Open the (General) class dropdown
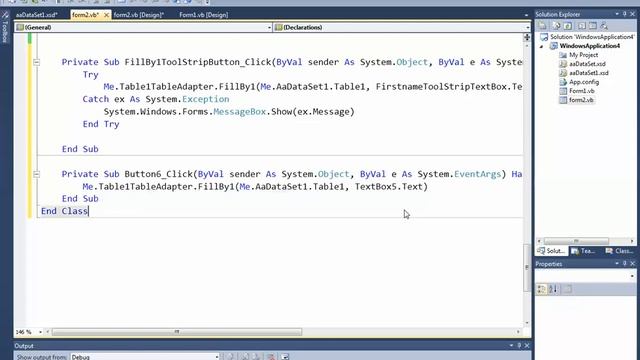Viewport: 640px width, 360px height. 269,27
